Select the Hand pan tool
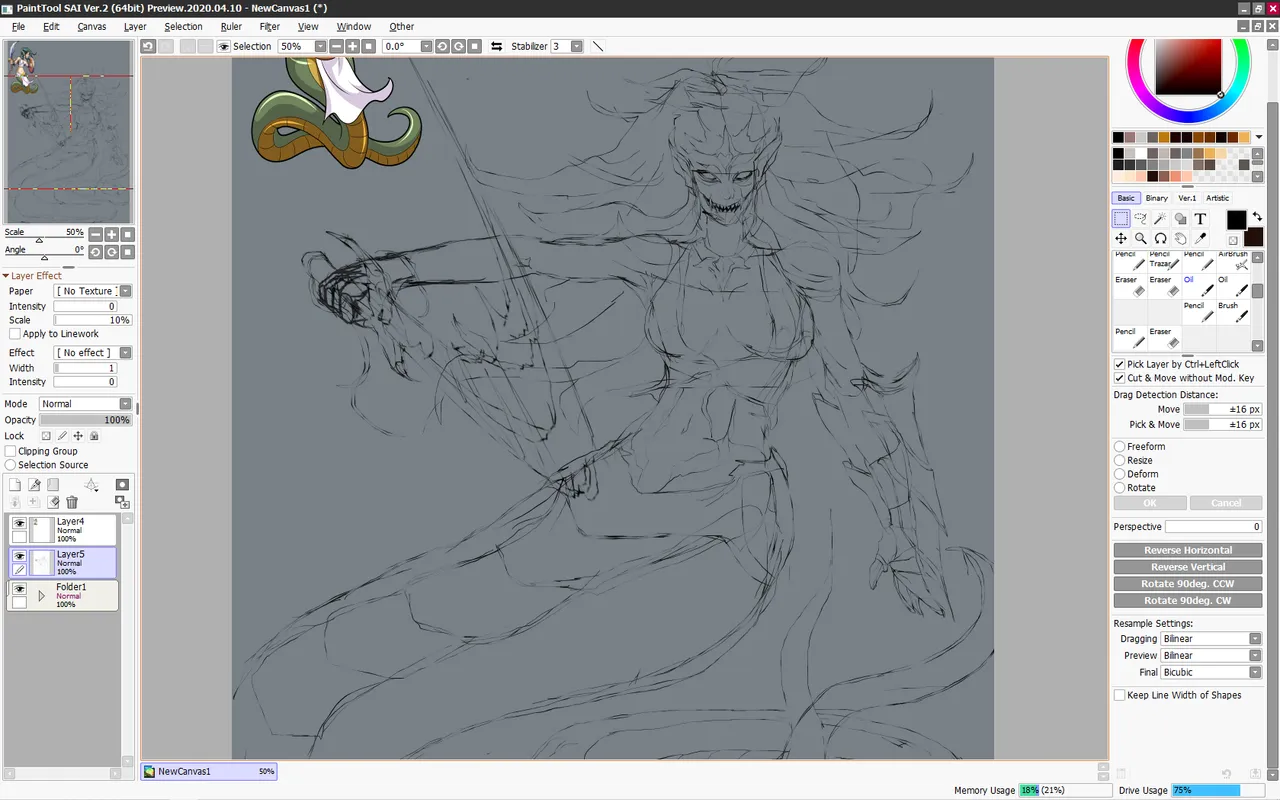The height and width of the screenshot is (800, 1280). pos(1180,239)
